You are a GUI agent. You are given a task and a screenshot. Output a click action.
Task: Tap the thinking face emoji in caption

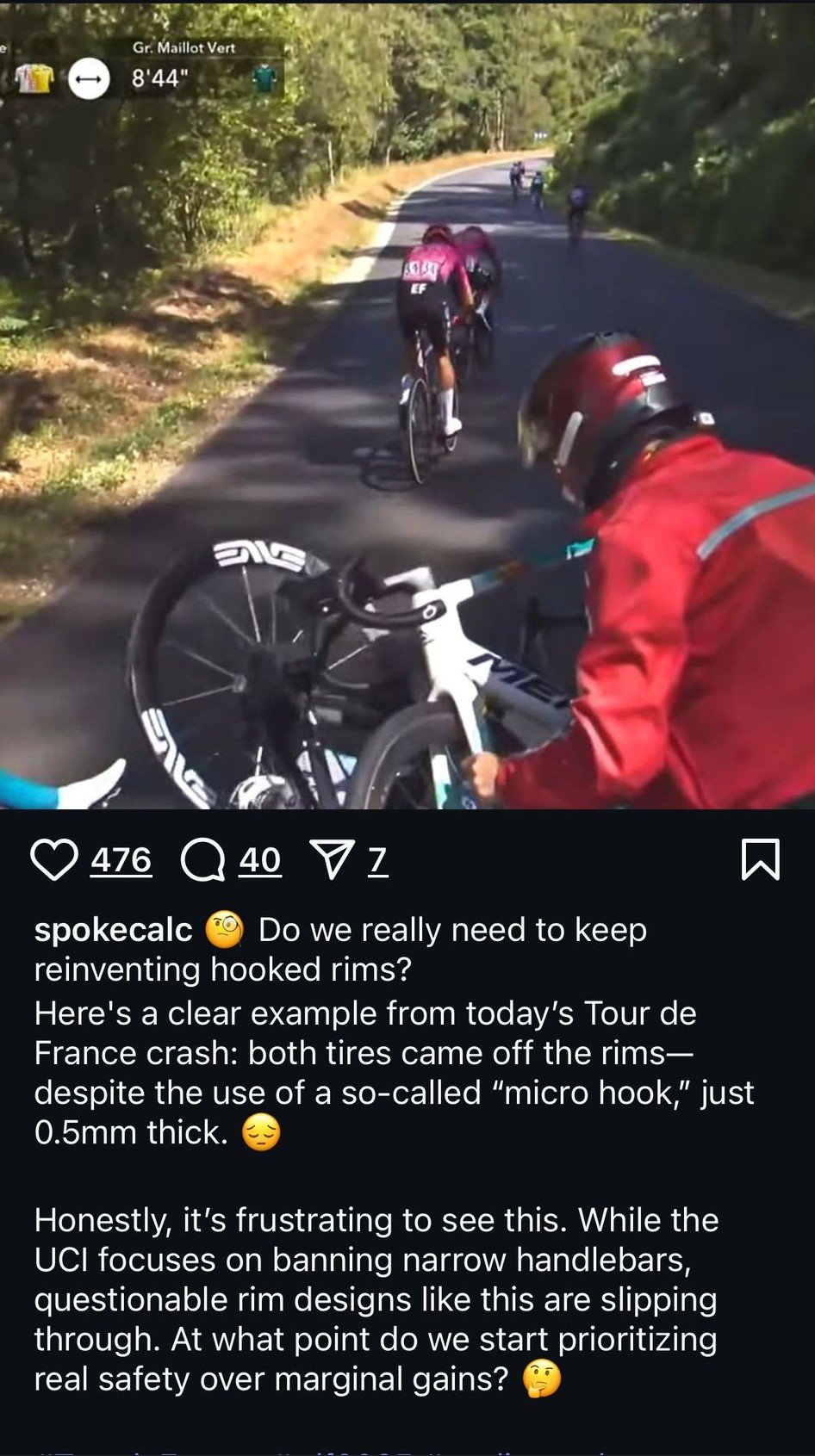[x=542, y=1379]
